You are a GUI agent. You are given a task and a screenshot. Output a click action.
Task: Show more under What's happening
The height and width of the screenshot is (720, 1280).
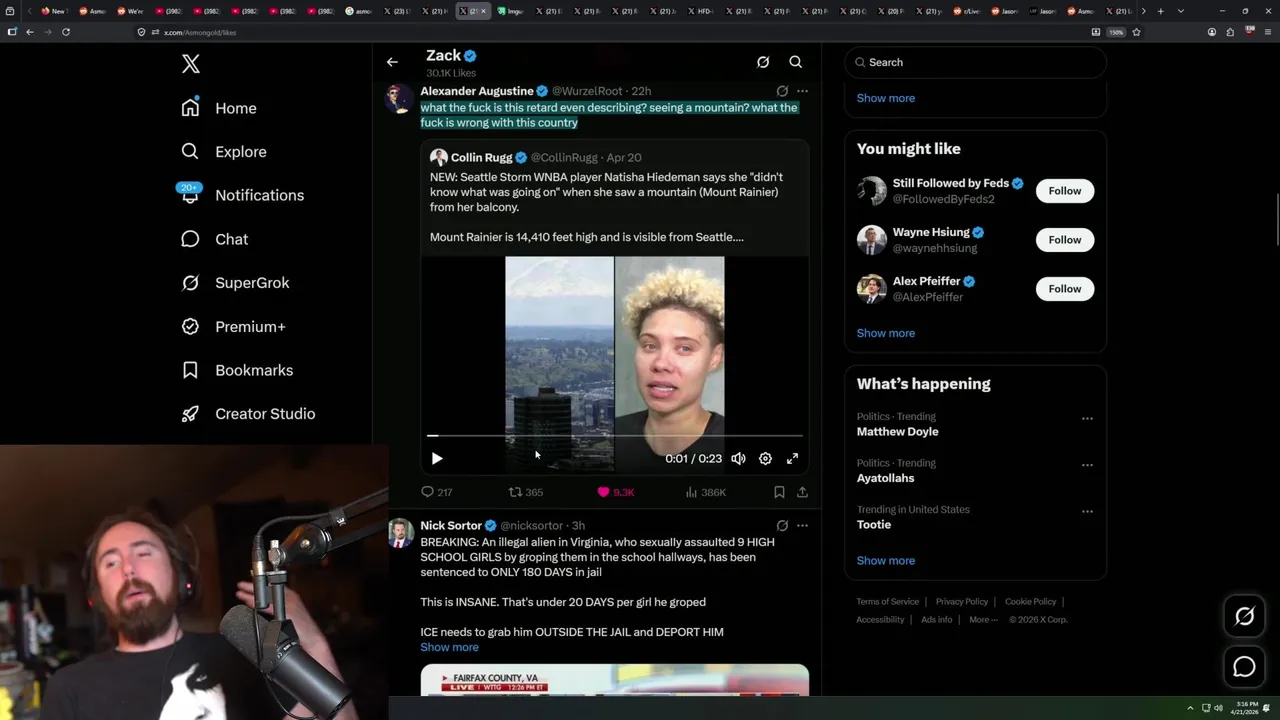click(886, 560)
